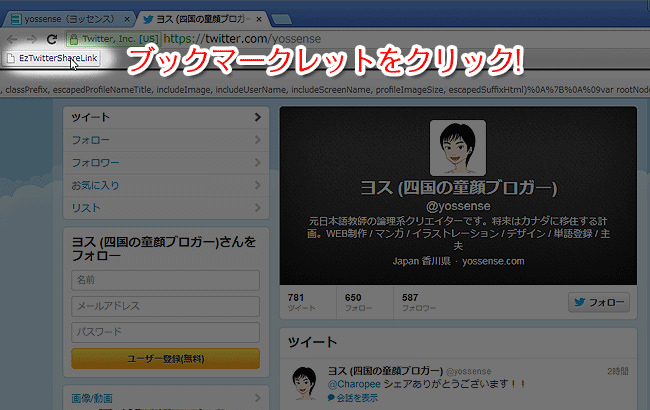Click the tweet author name ヨス (四国の童顔ブロガー)

(x=385, y=371)
